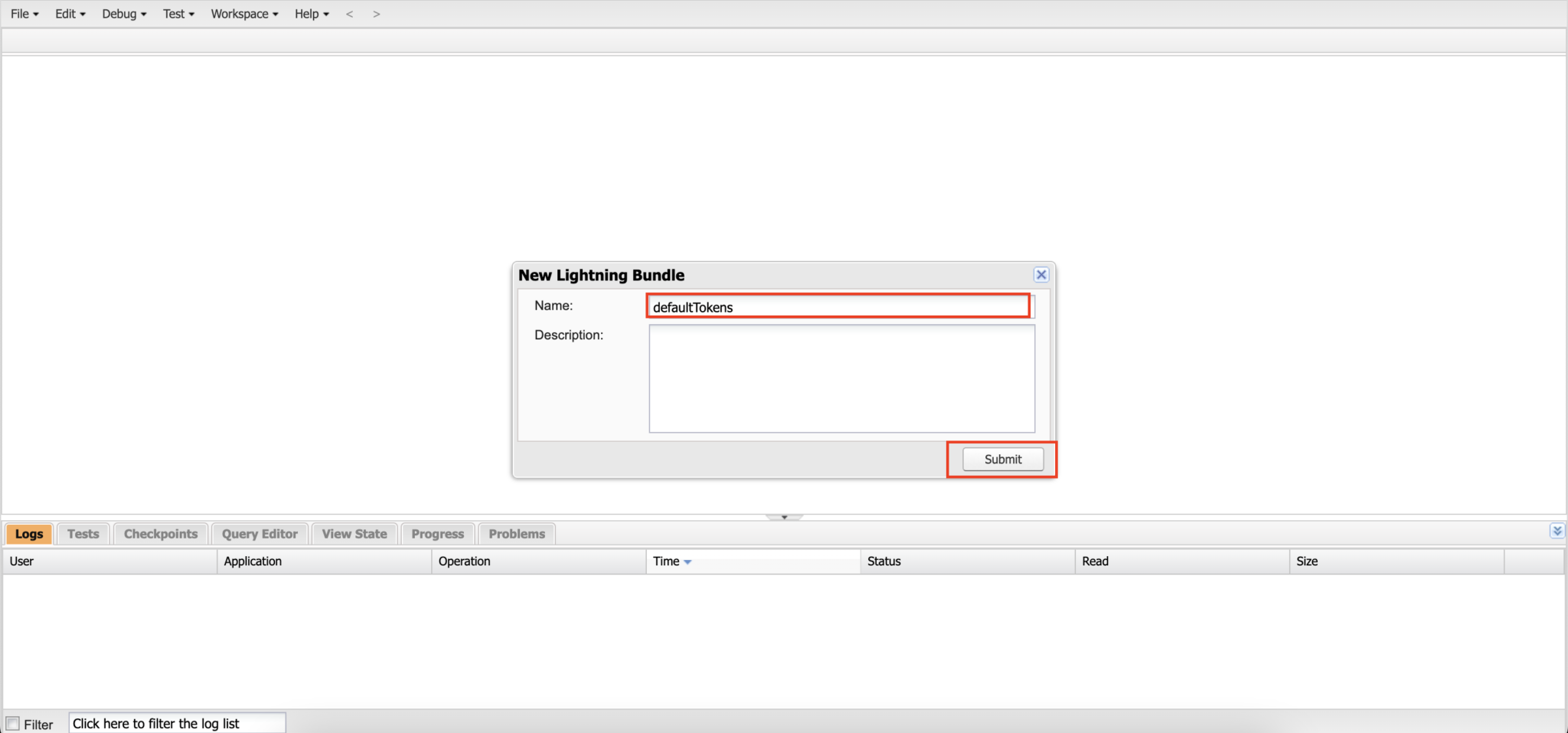Switch to the View State tab
Screen dimensions: 1568x733
pyautogui.click(x=354, y=534)
